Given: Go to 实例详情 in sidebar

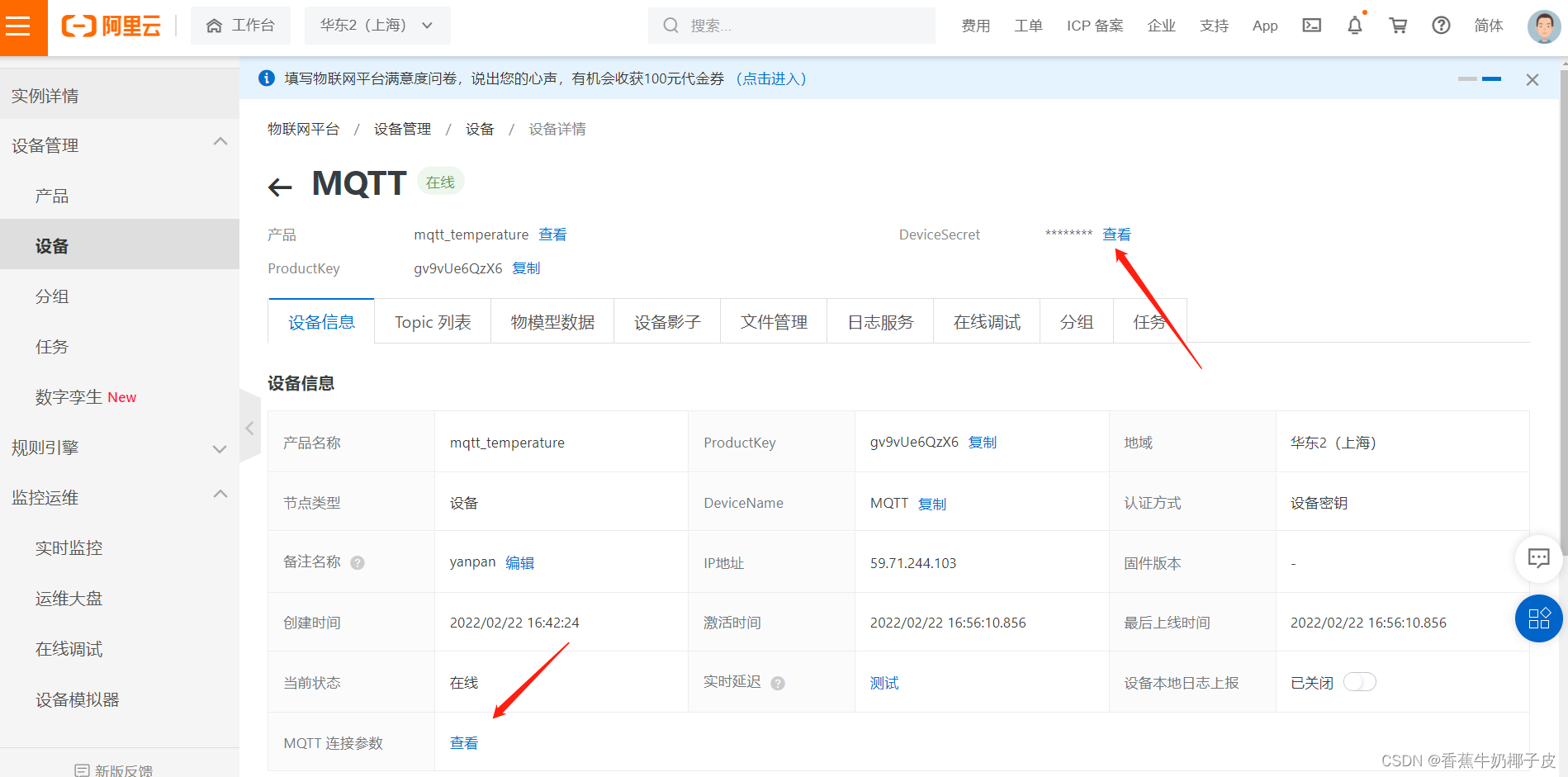Looking at the screenshot, I should [120, 96].
